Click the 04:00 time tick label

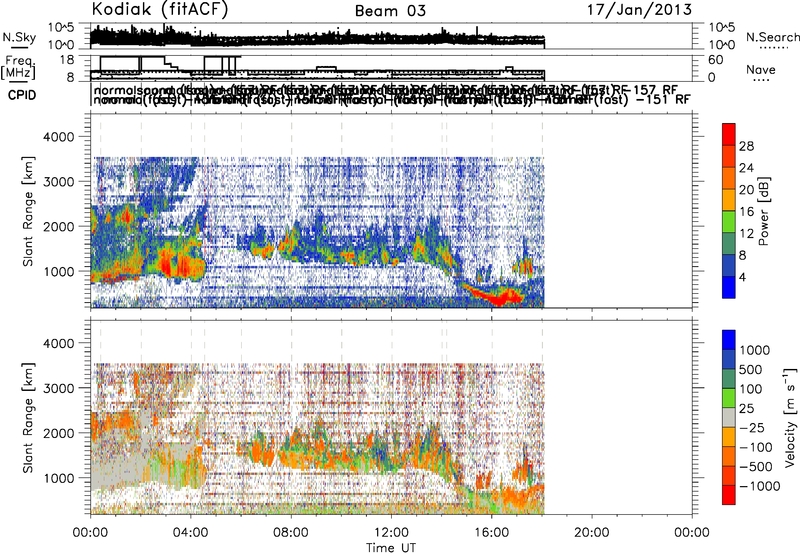(191, 533)
